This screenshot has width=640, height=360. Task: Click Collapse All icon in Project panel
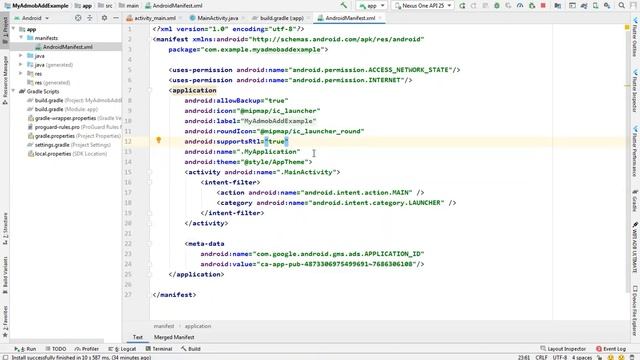pos(90,18)
